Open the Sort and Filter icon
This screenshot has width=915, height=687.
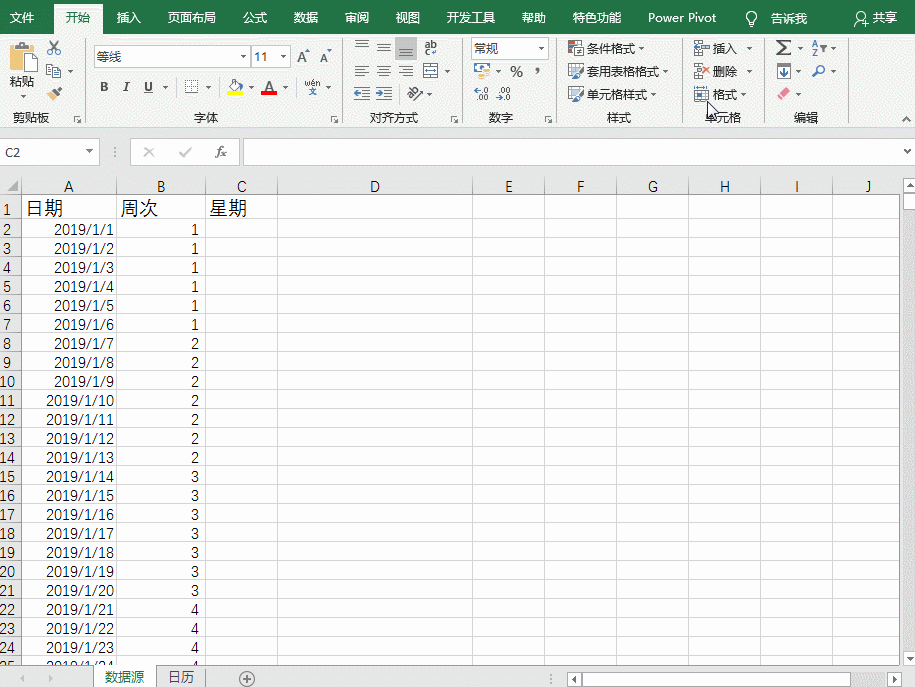coord(819,48)
